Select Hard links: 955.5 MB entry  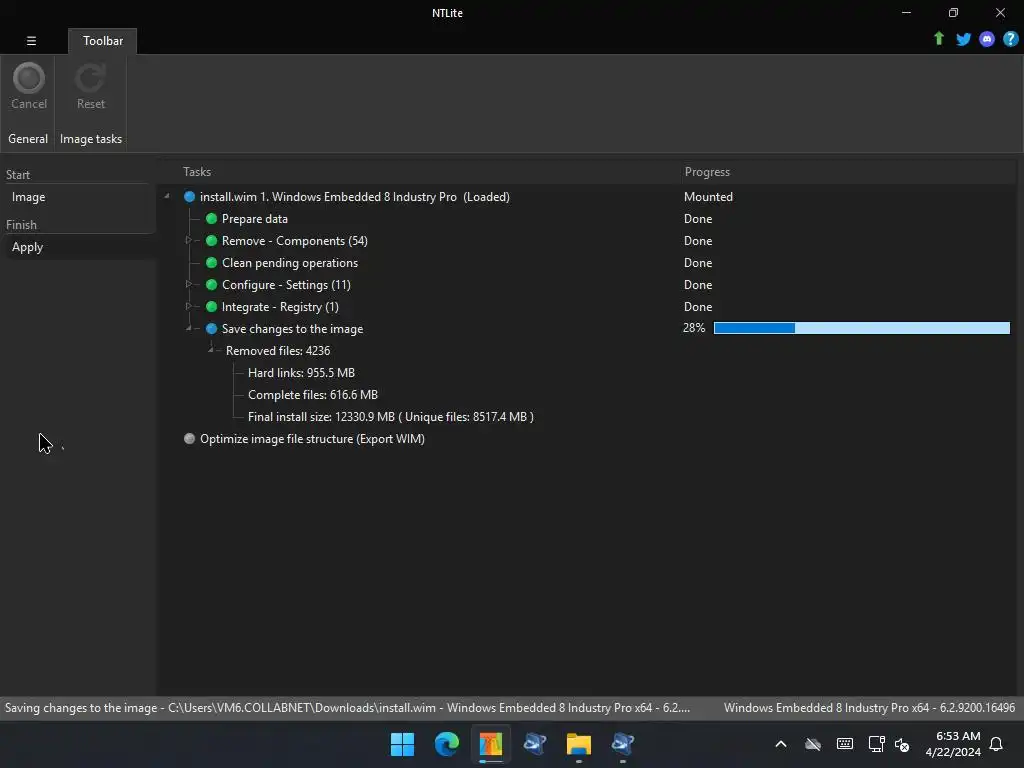(301, 373)
